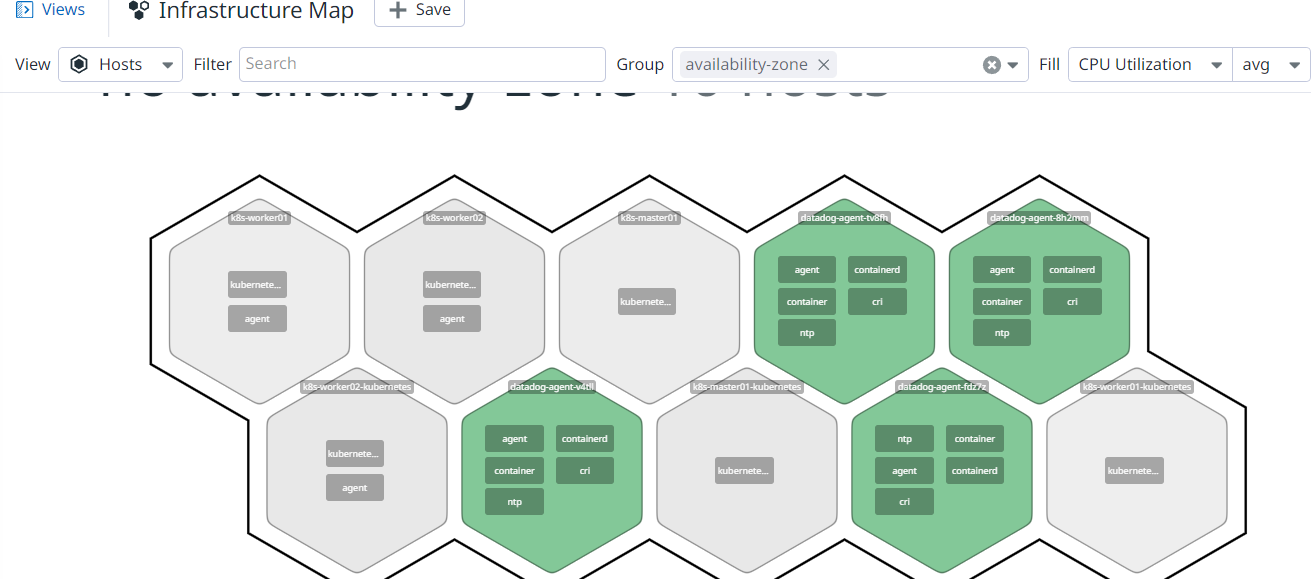Image resolution: width=1311 pixels, height=579 pixels.
Task: Click cri app in datadog-agent-8h2mm hexagon
Action: click(x=1072, y=302)
